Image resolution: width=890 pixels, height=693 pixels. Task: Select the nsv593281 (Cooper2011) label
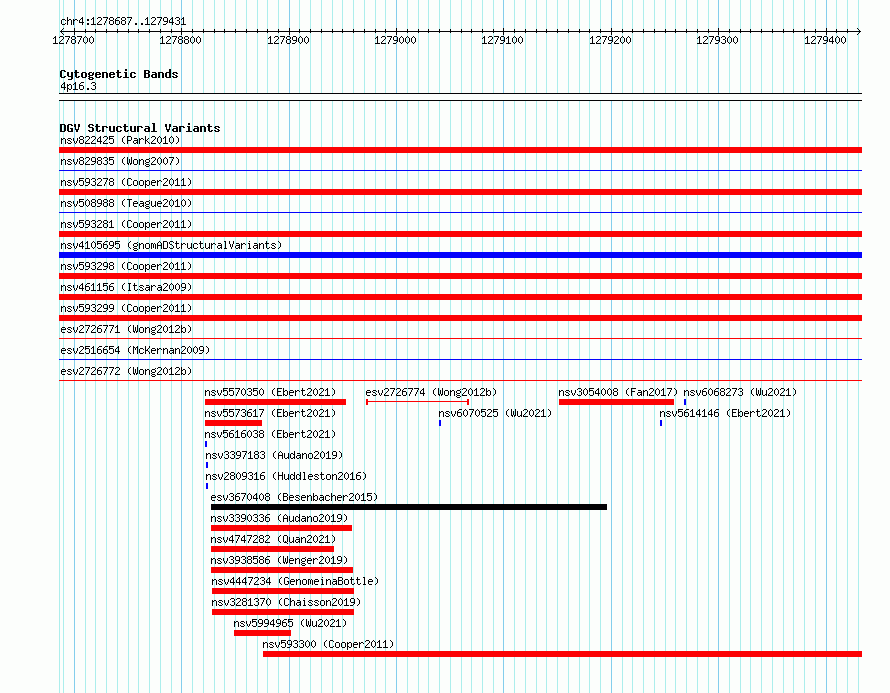coord(126,224)
